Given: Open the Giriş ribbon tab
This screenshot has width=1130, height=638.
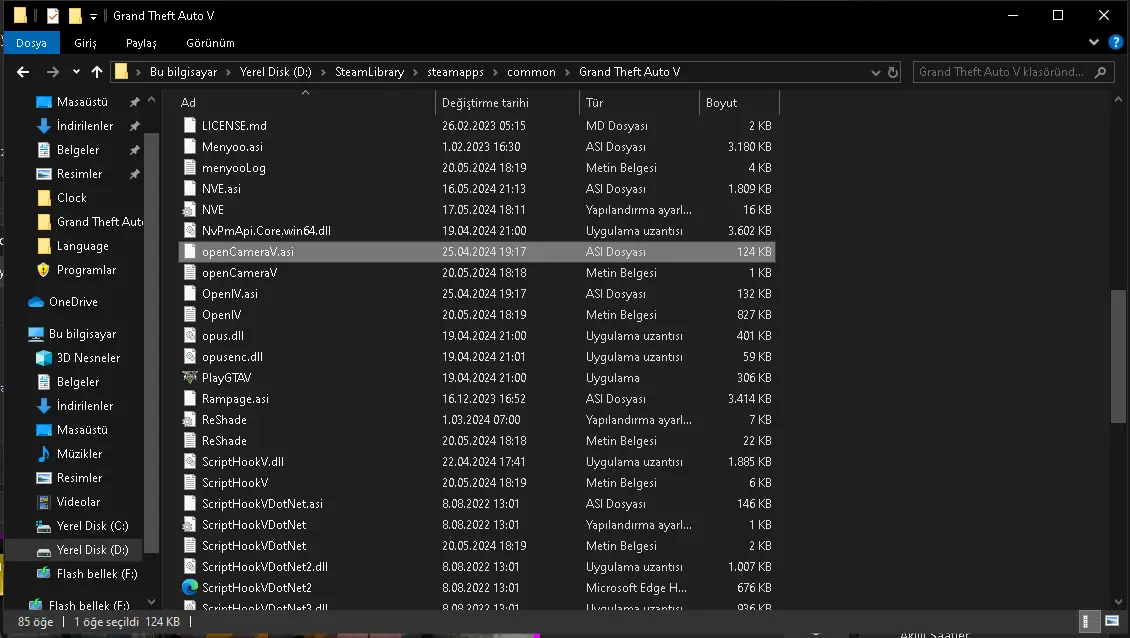Looking at the screenshot, I should (85, 43).
